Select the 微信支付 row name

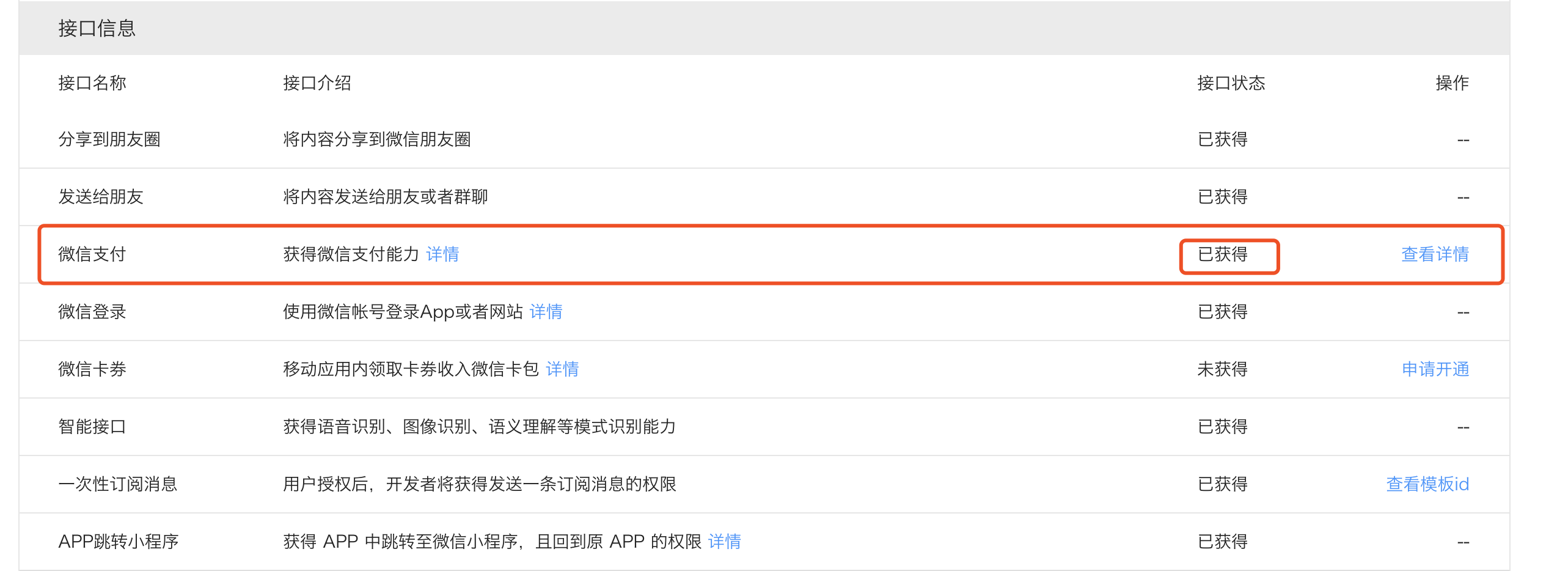pos(92,254)
